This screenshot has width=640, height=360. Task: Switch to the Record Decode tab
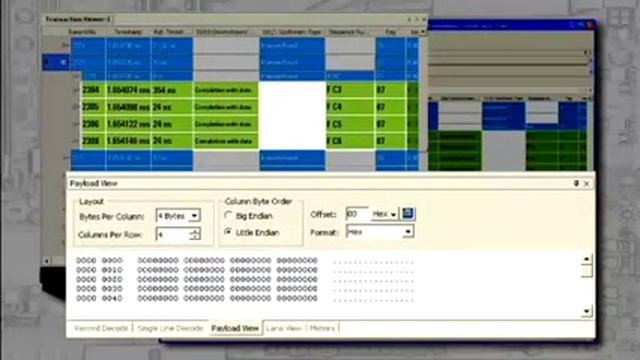(x=101, y=328)
